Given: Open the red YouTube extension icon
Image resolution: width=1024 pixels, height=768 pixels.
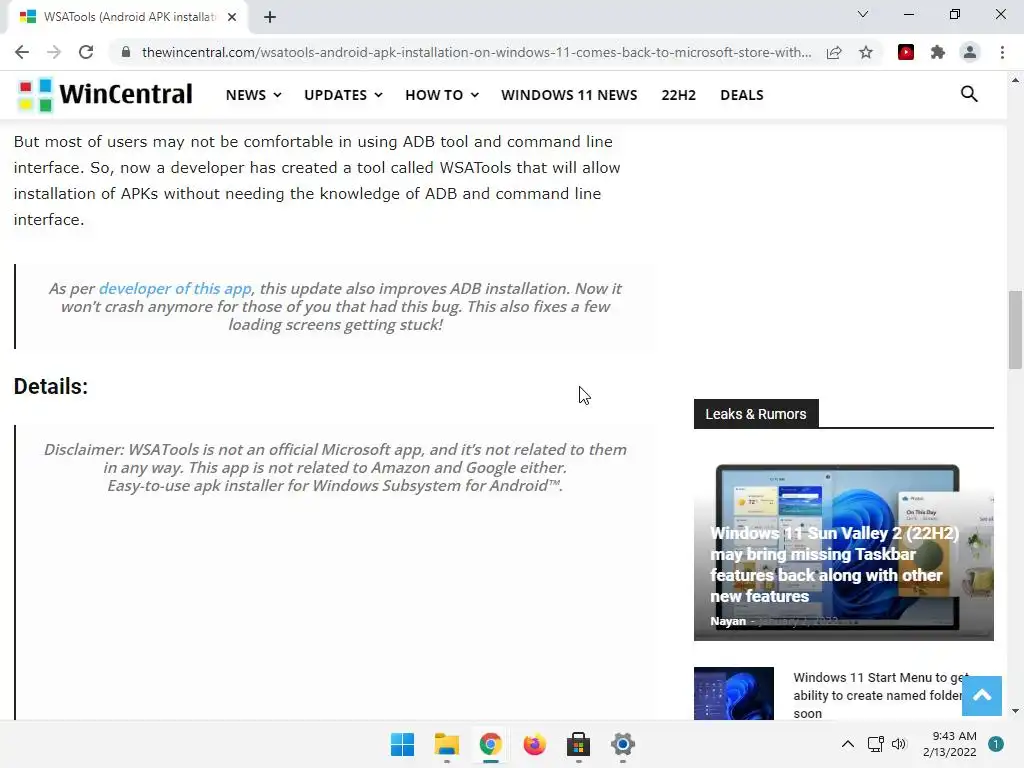Looking at the screenshot, I should click(906, 52).
